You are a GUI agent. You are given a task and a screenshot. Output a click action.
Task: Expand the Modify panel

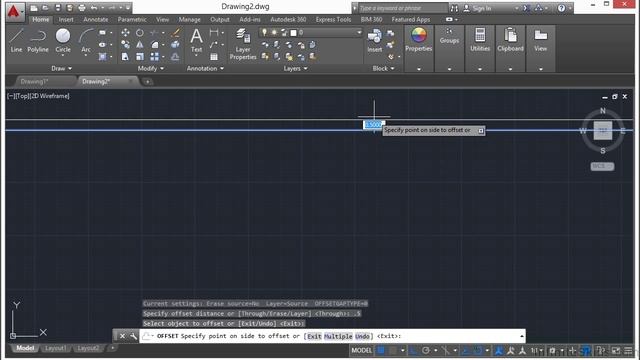coord(151,68)
